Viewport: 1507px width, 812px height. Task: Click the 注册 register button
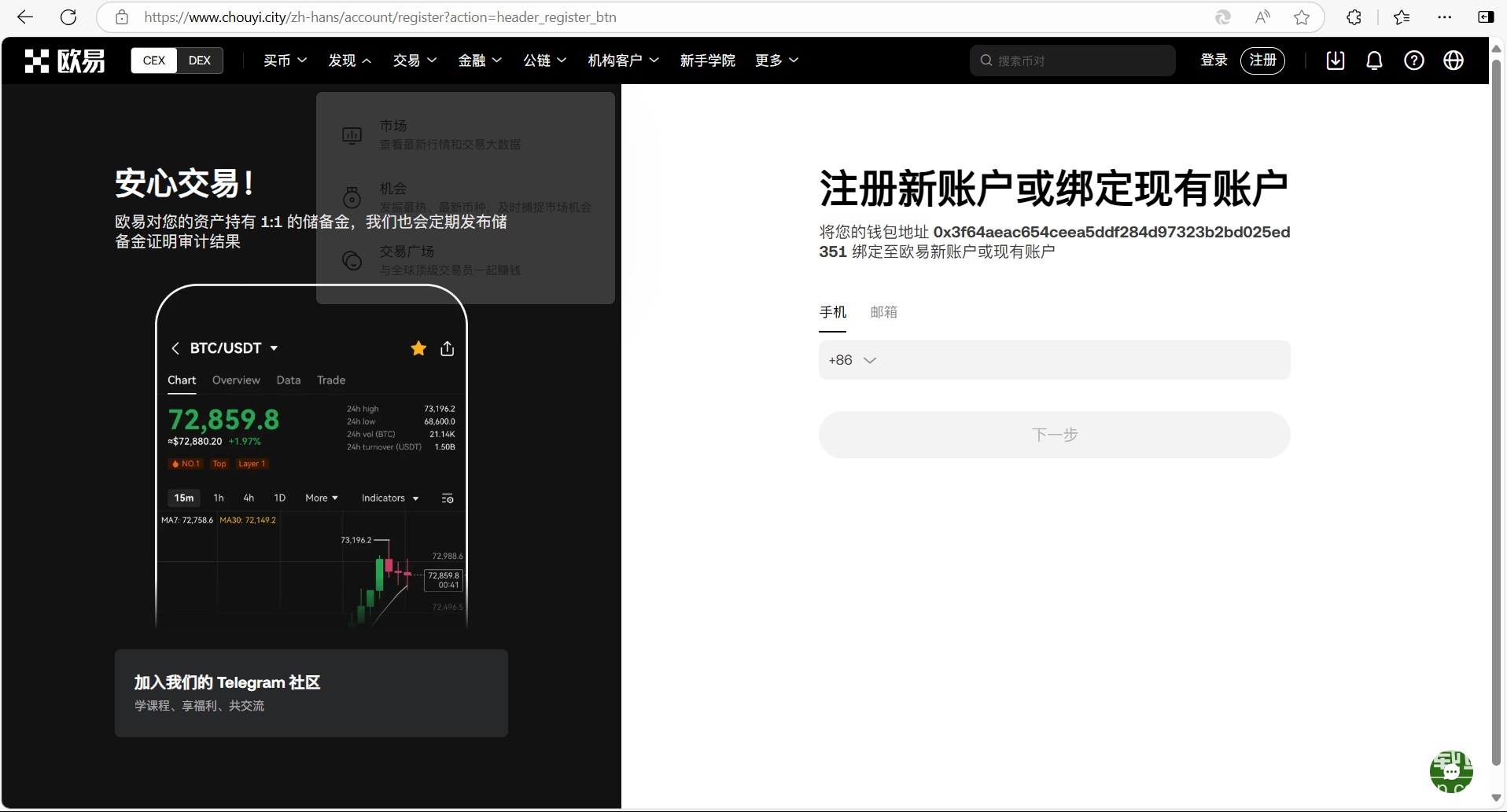[1262, 61]
